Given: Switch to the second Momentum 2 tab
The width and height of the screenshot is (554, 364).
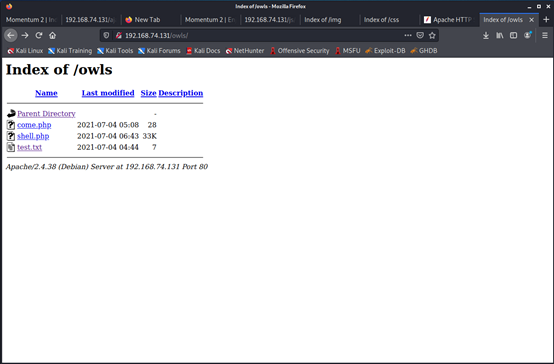Looking at the screenshot, I should coord(210,20).
